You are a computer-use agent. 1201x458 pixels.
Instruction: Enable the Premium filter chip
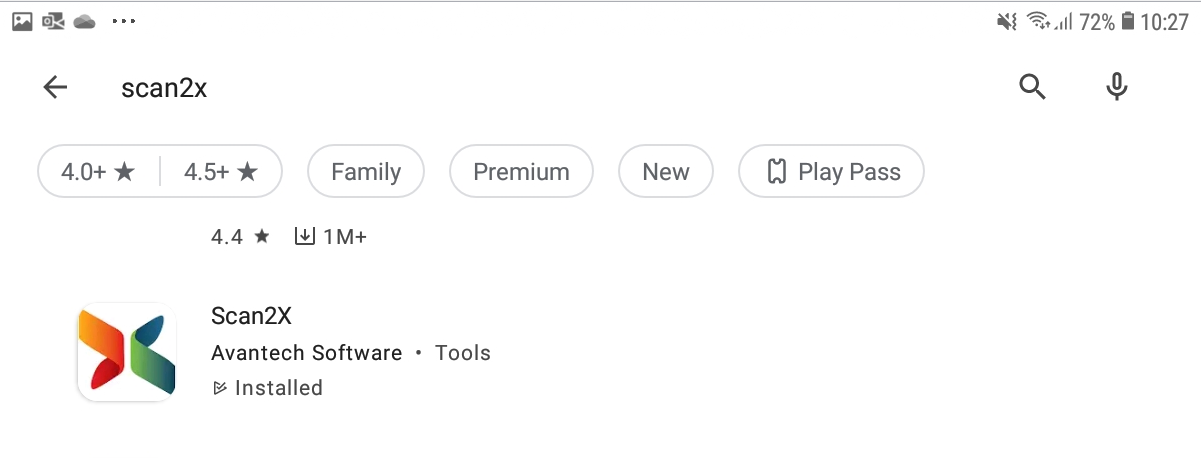pyautogui.click(x=521, y=172)
